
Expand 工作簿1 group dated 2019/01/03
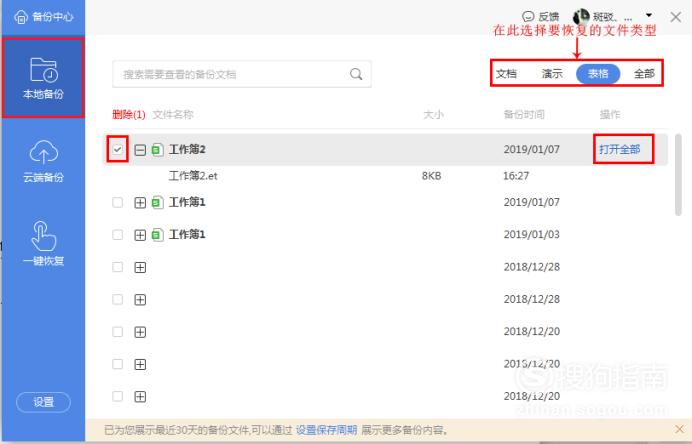(140, 235)
